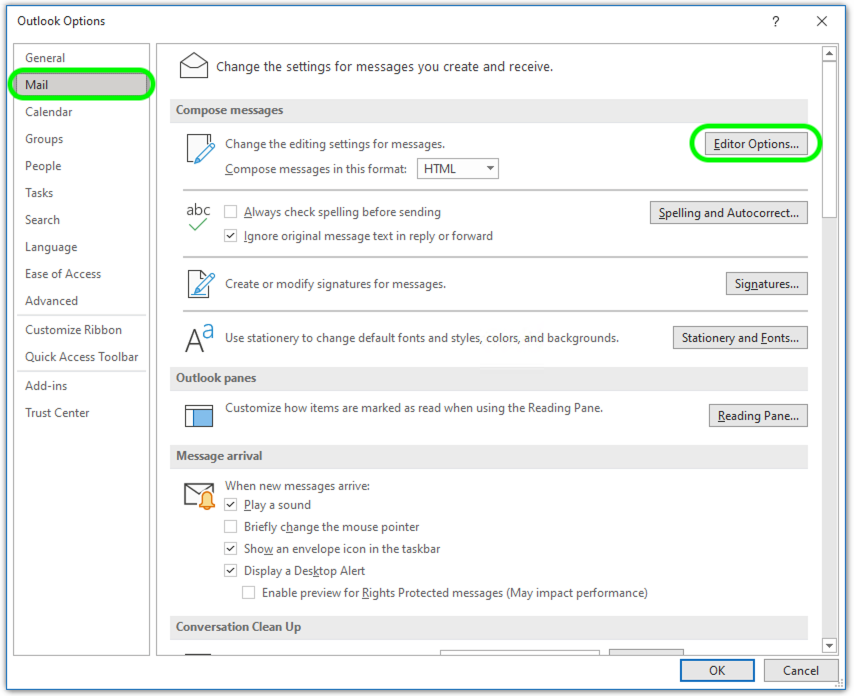Image resolution: width=858 pixels, height=696 pixels.
Task: Select Mail category in sidebar
Action: tap(81, 85)
